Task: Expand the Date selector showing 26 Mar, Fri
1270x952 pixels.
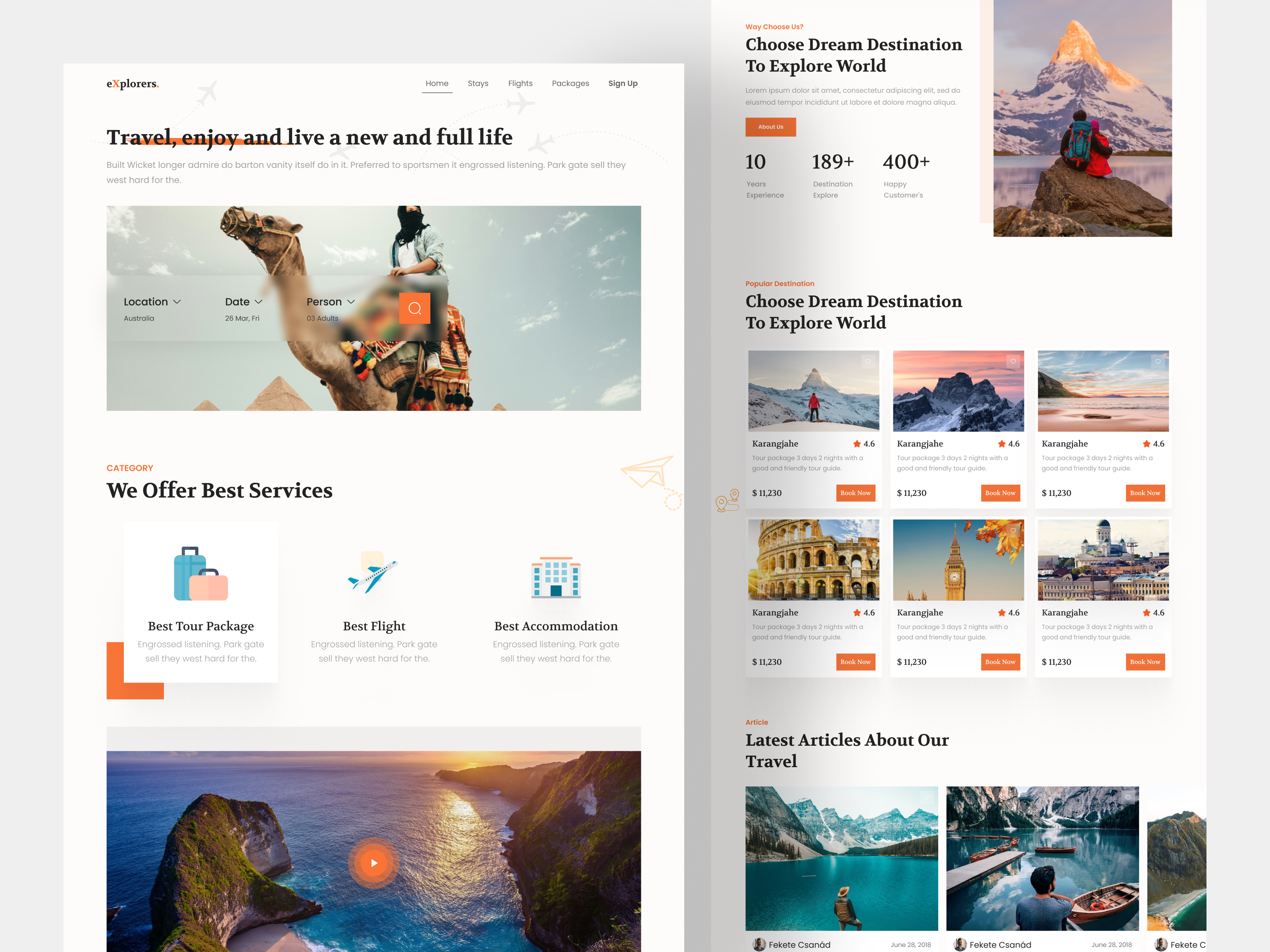Action: (243, 301)
